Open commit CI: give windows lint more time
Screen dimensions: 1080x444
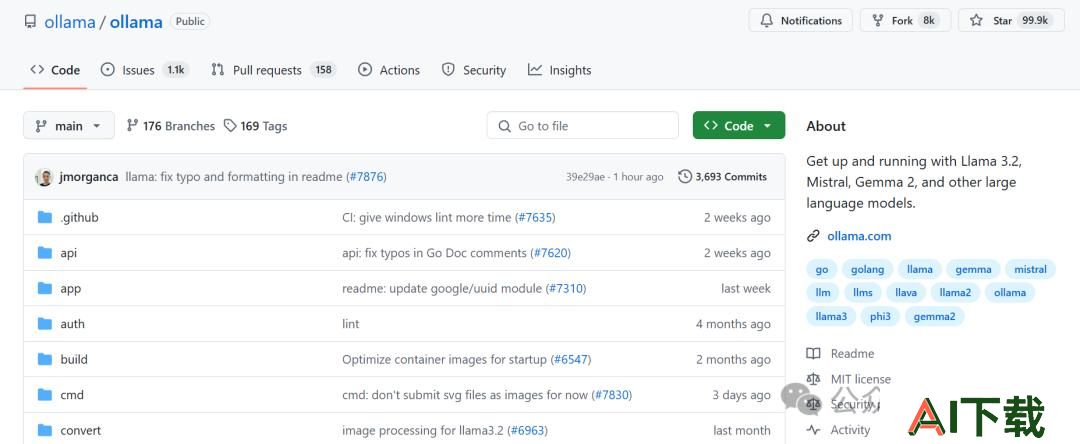[x=427, y=218]
